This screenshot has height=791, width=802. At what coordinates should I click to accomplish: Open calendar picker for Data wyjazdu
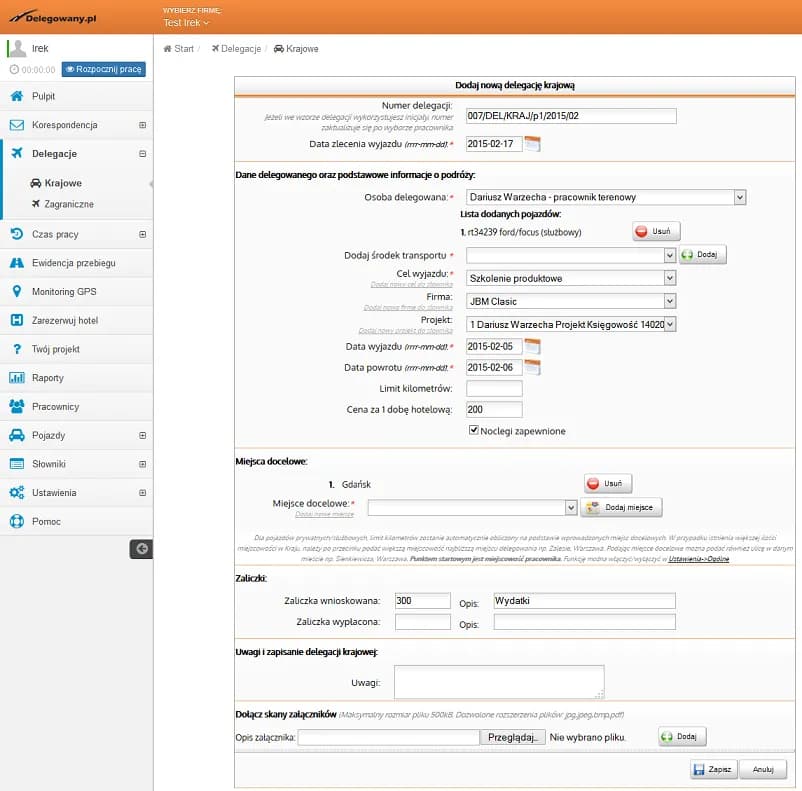[x=532, y=347]
